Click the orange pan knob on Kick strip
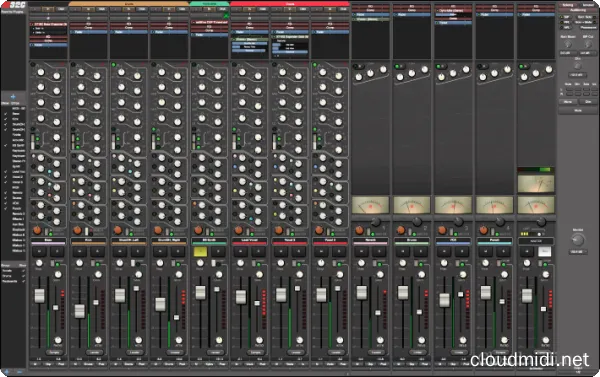This screenshot has height=377, width=600. pos(77,230)
